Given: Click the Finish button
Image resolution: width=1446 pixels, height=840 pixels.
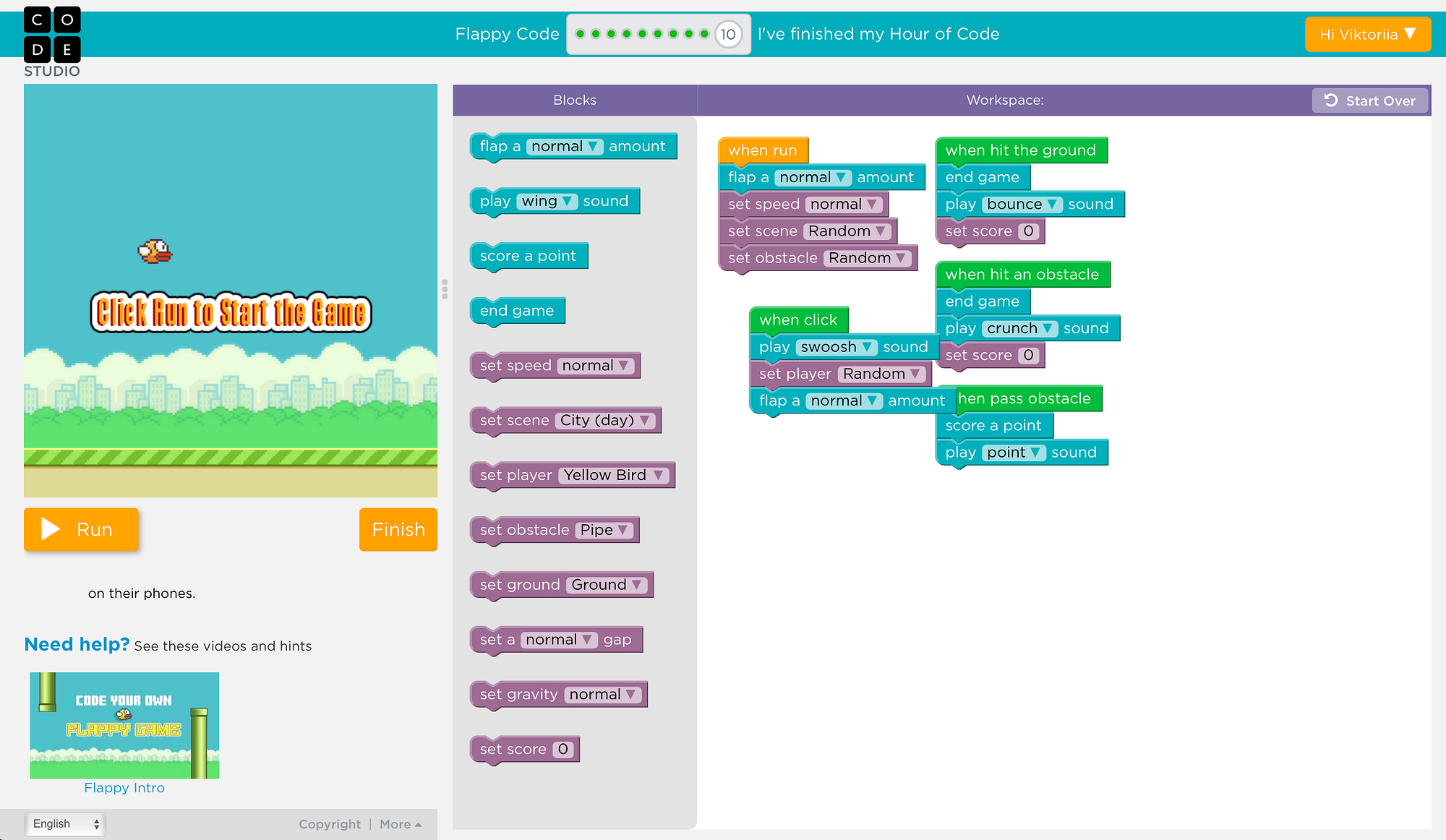Looking at the screenshot, I should (398, 529).
